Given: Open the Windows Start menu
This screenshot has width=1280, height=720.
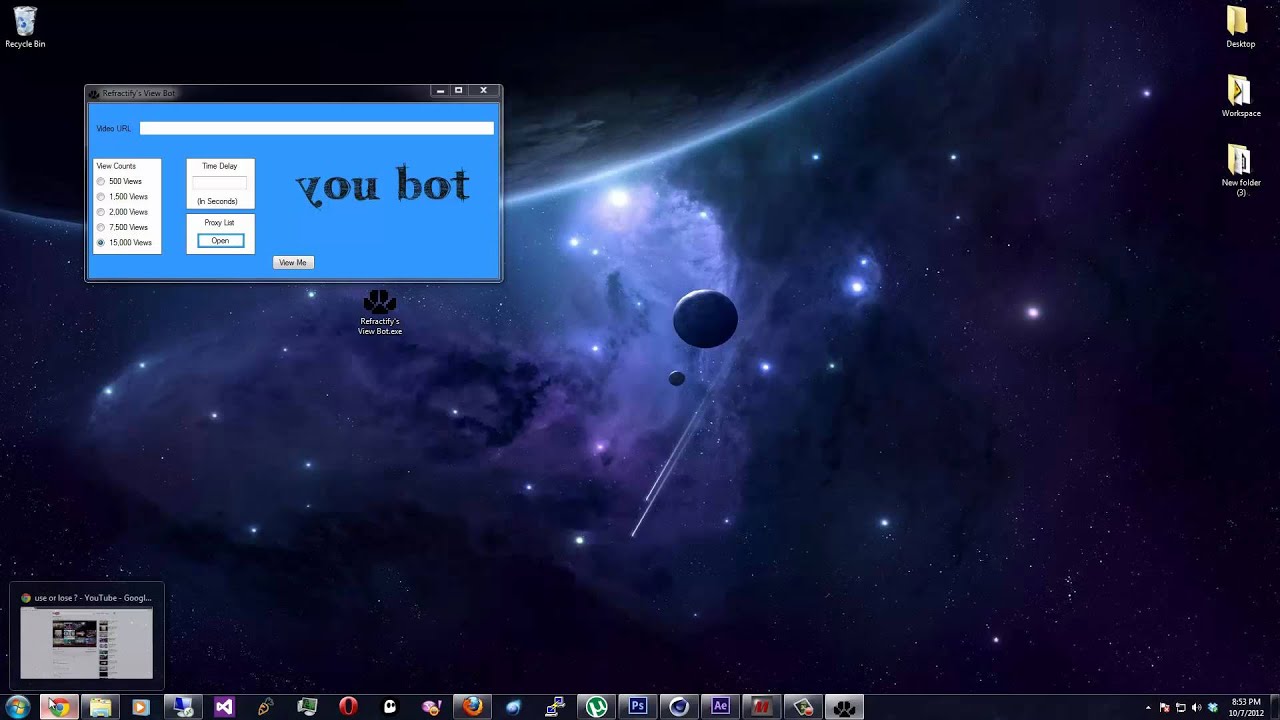Looking at the screenshot, I should pos(17,707).
